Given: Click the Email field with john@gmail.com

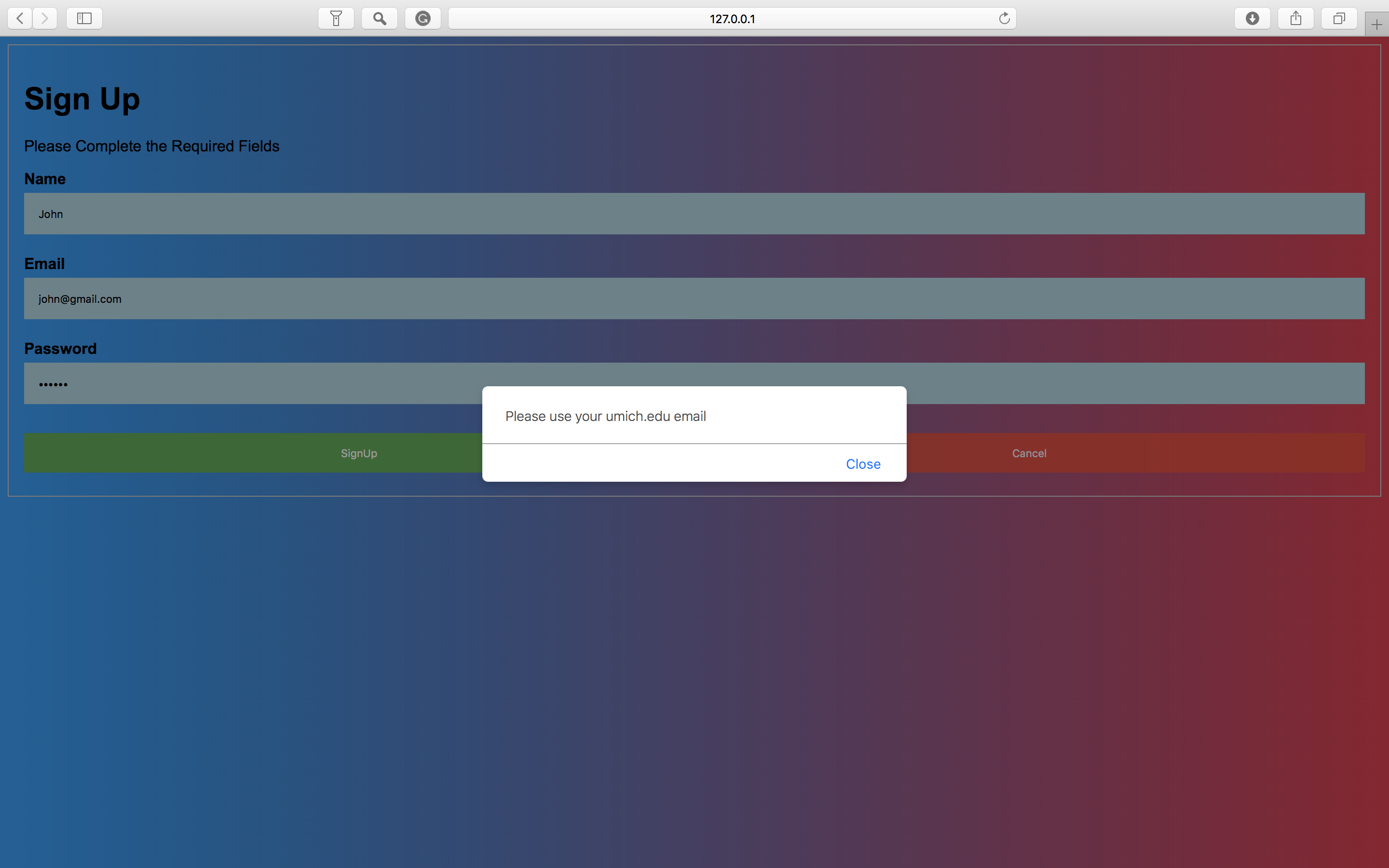Looking at the screenshot, I should click(694, 298).
